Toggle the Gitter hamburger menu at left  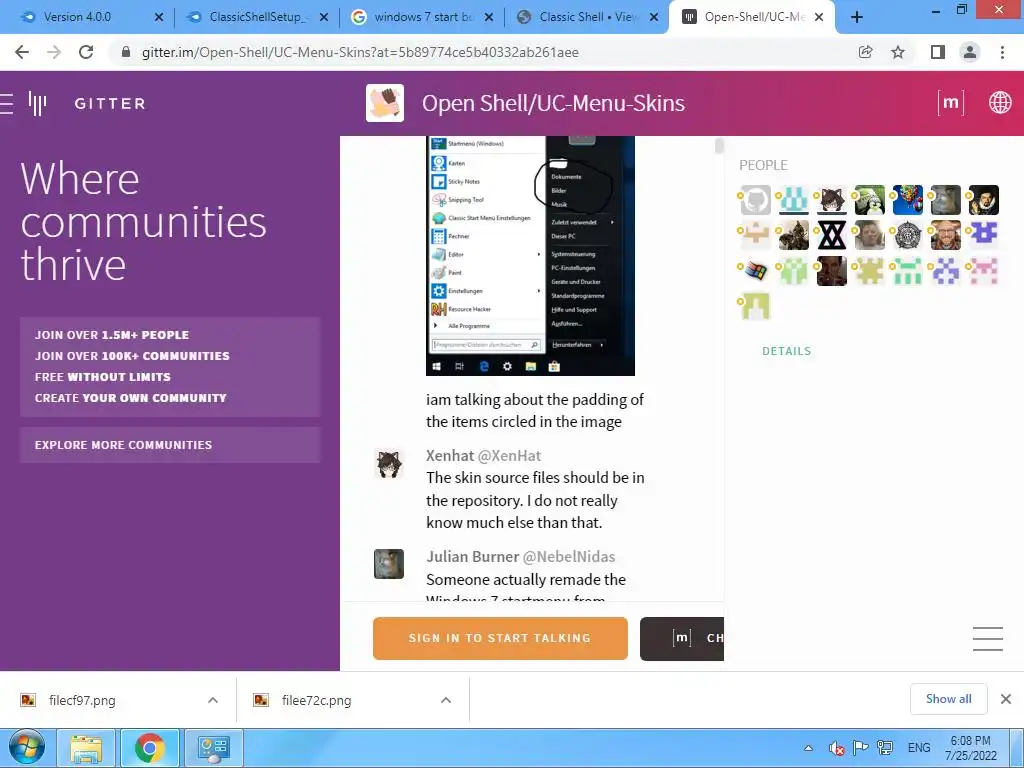(7, 103)
